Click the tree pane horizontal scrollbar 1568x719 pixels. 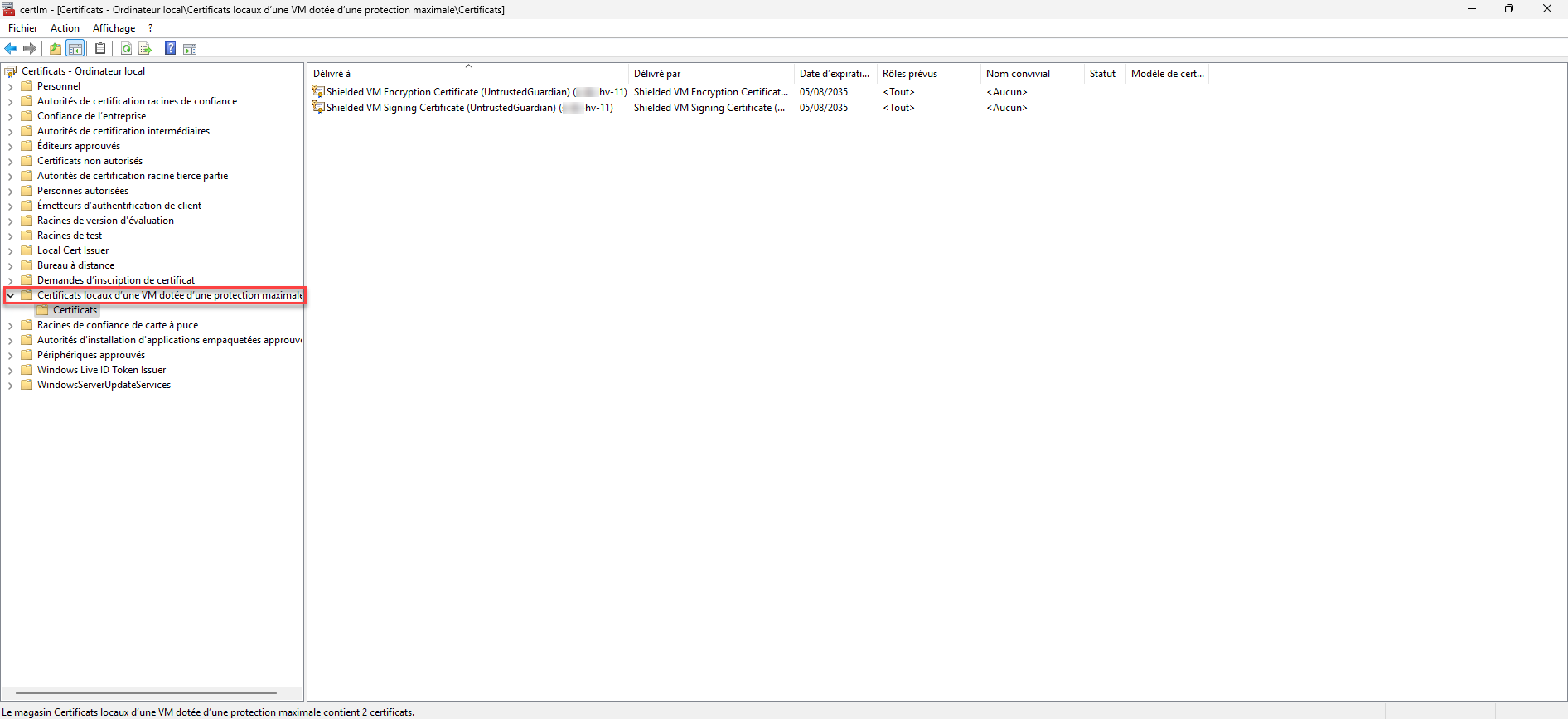146,693
